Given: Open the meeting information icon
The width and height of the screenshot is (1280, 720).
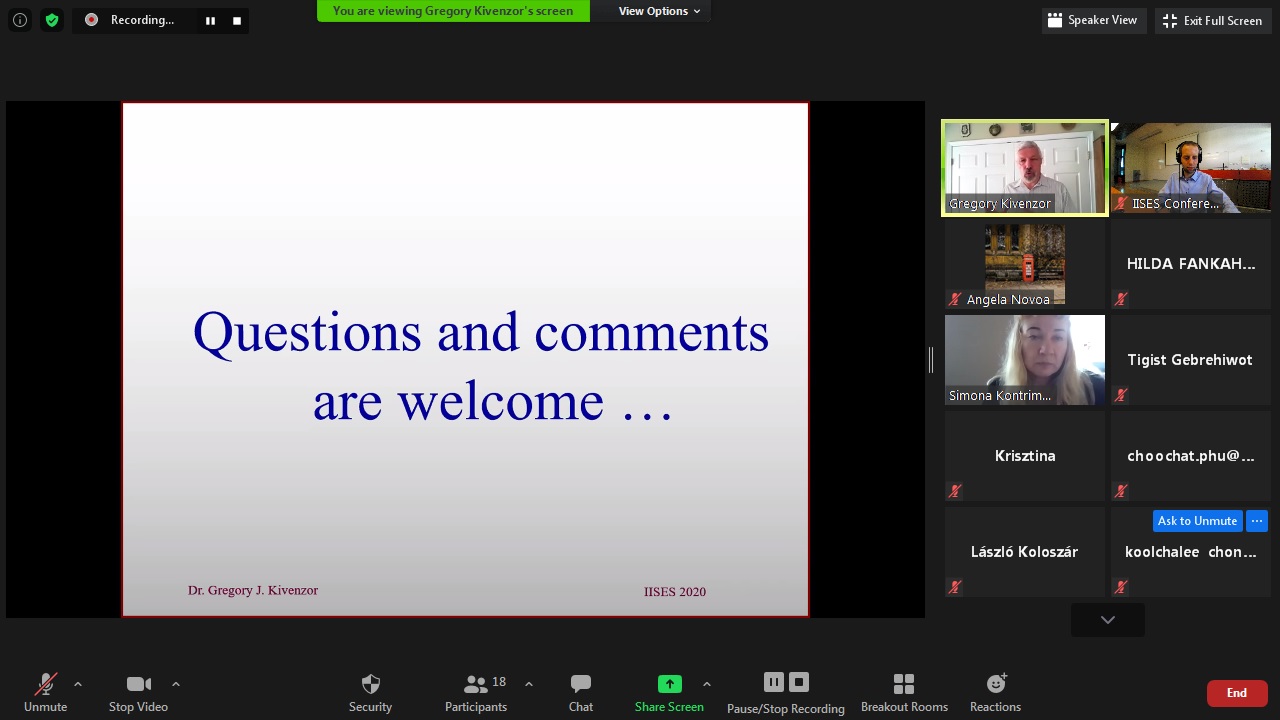Looking at the screenshot, I should pyautogui.click(x=20, y=20).
